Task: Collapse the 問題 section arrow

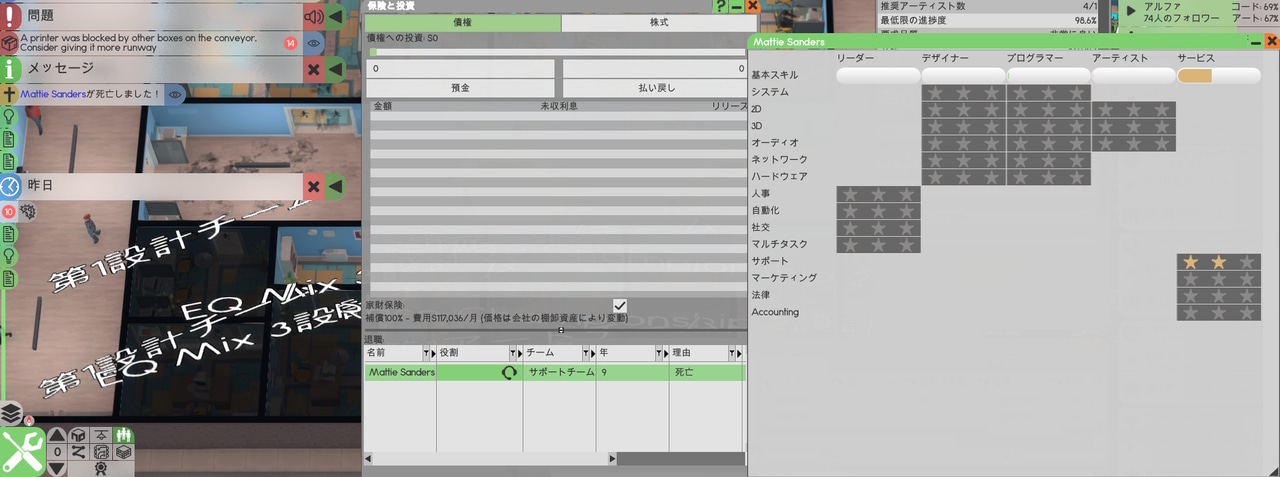Action: click(336, 17)
